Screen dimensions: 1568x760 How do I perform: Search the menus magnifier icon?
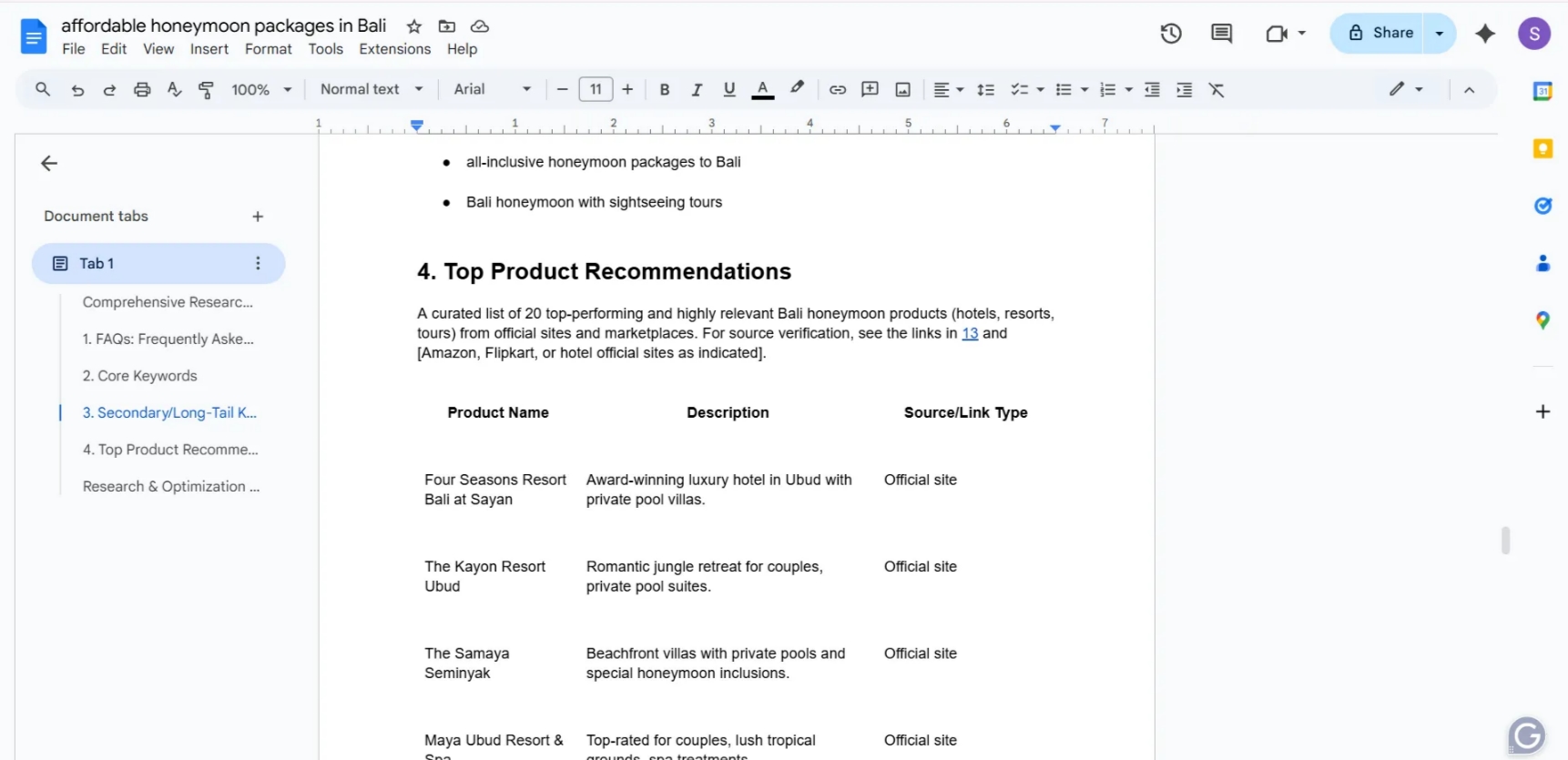tap(43, 89)
